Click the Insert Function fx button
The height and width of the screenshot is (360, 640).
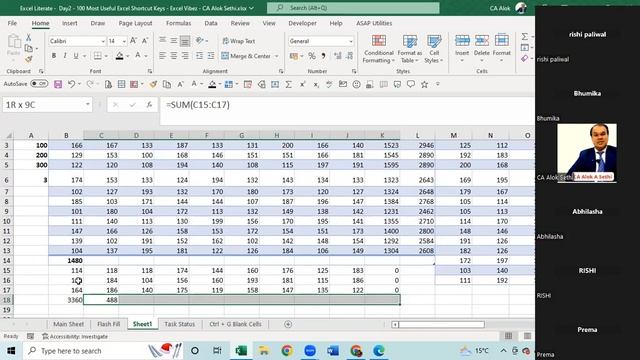[149, 105]
